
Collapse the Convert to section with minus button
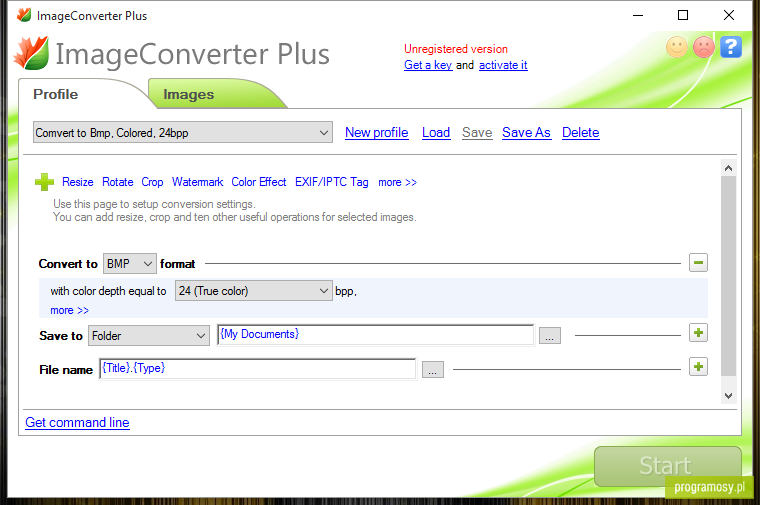pyautogui.click(x=698, y=263)
